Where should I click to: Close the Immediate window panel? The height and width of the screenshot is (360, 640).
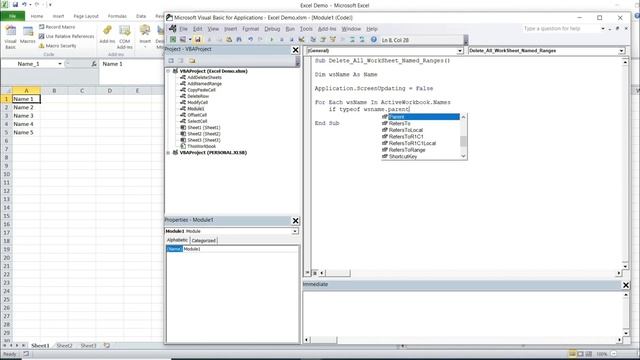(626, 285)
